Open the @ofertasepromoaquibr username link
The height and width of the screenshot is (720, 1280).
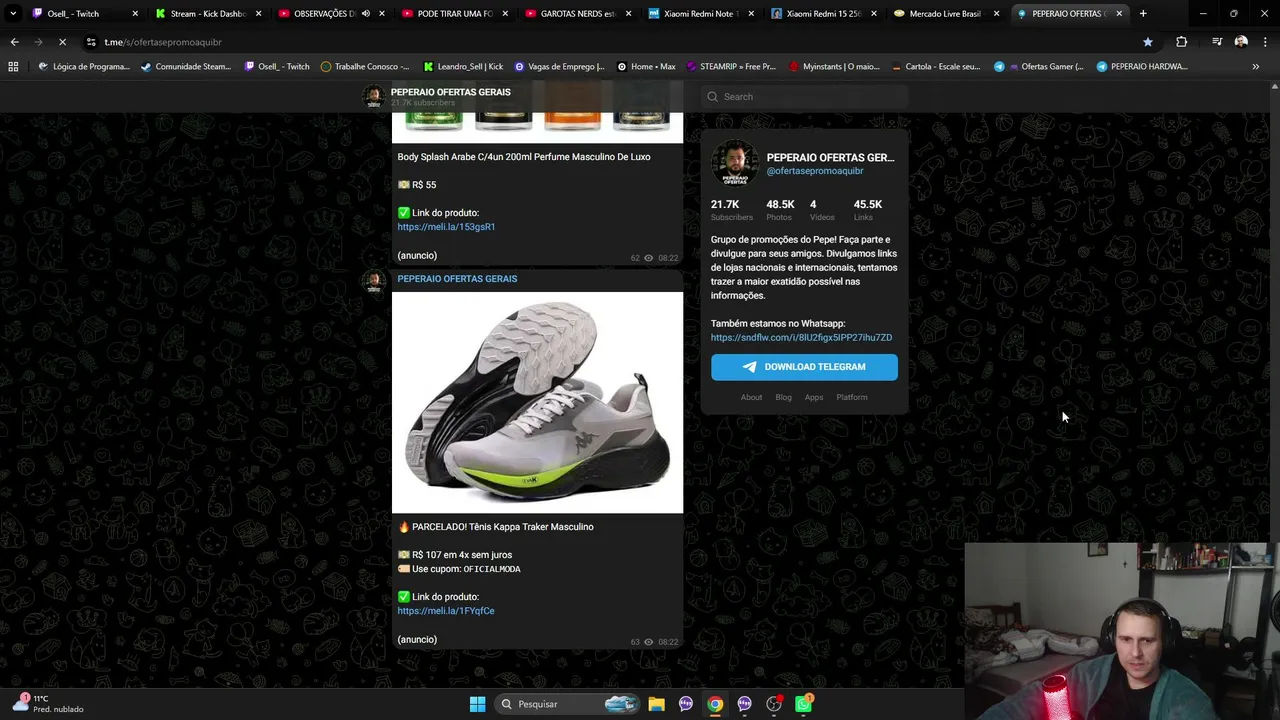tap(815, 171)
